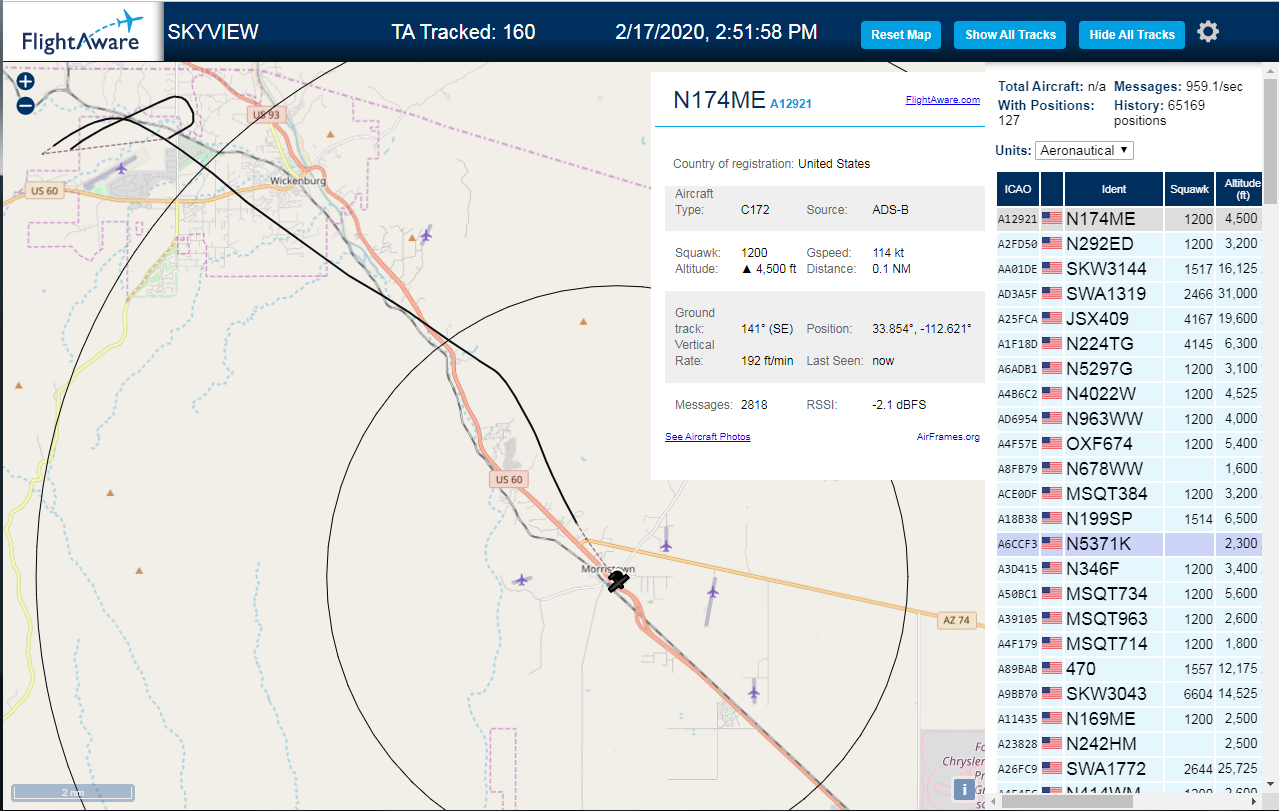Viewport: 1279px width, 811px height.
Task: Click Reset Map button
Action: (901, 34)
